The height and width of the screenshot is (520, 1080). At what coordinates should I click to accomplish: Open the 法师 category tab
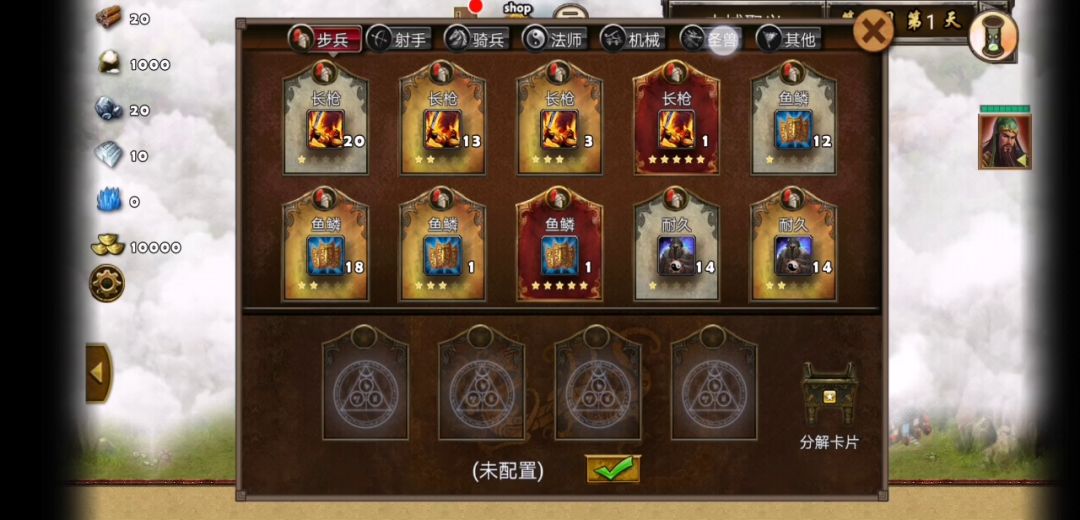pos(555,39)
